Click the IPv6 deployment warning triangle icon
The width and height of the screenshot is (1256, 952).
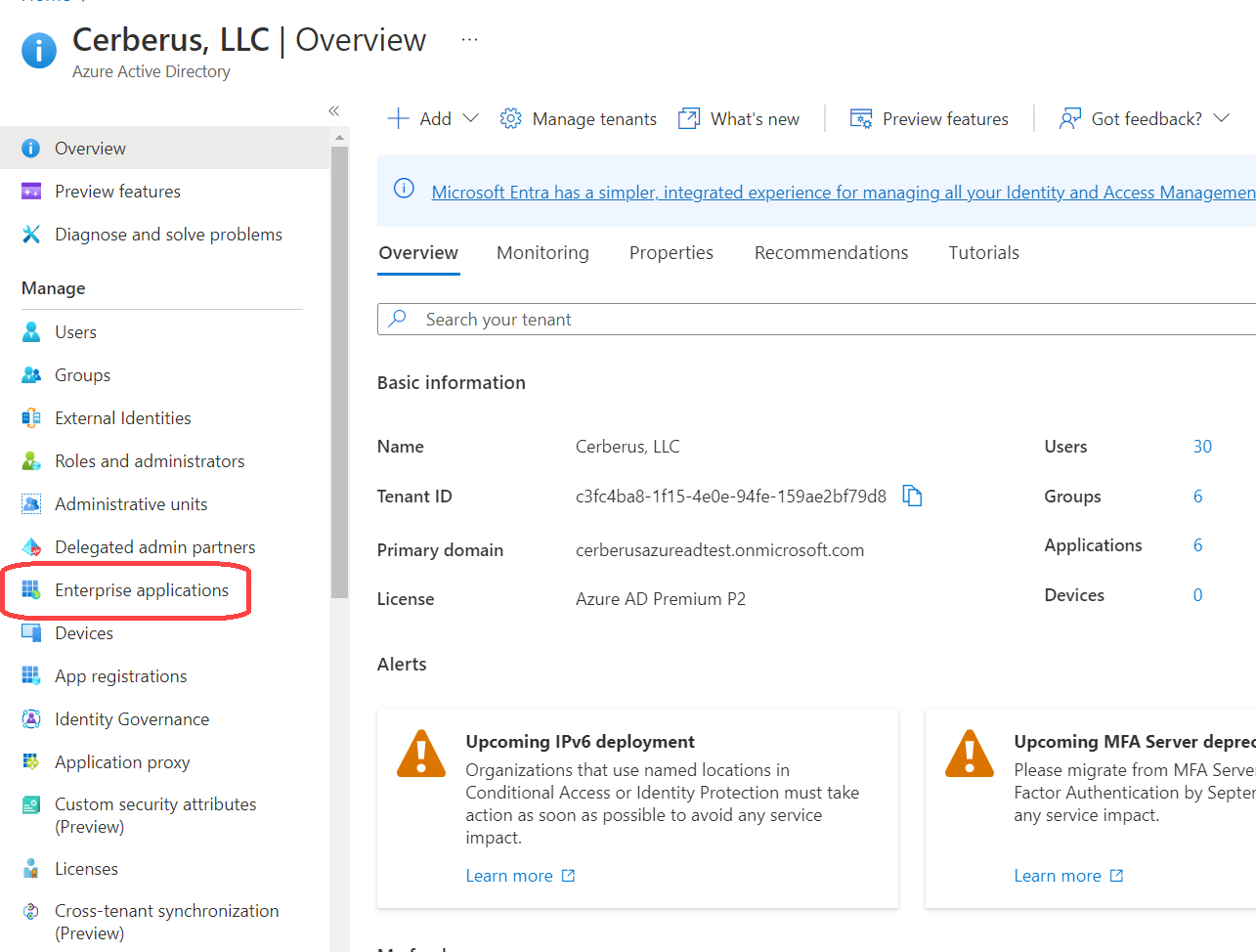click(x=421, y=754)
